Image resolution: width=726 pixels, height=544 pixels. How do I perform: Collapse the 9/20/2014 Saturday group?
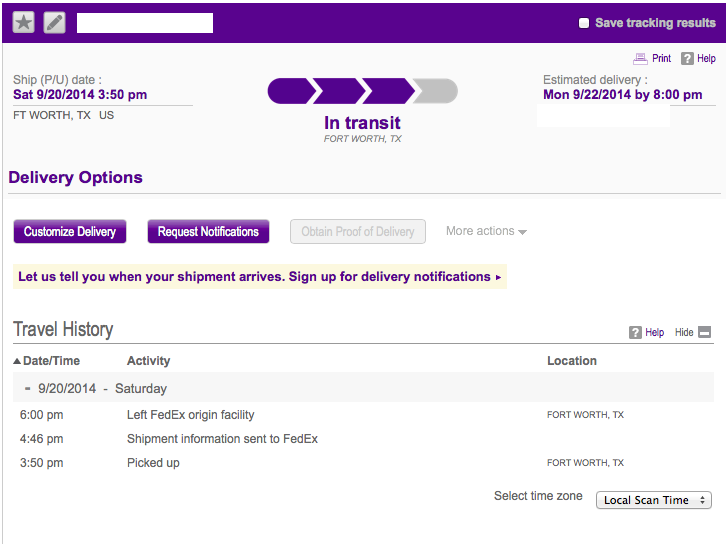tap(27, 388)
